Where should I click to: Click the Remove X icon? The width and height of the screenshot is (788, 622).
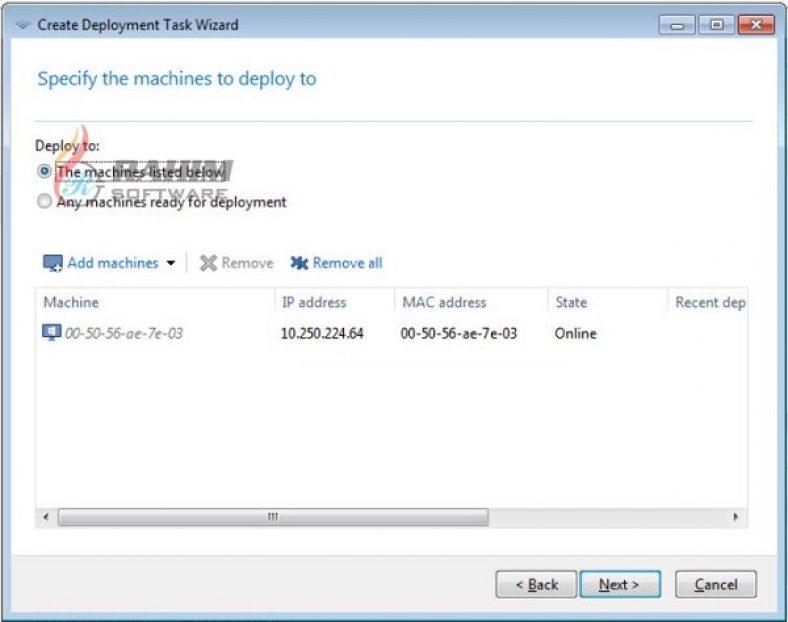coord(208,263)
